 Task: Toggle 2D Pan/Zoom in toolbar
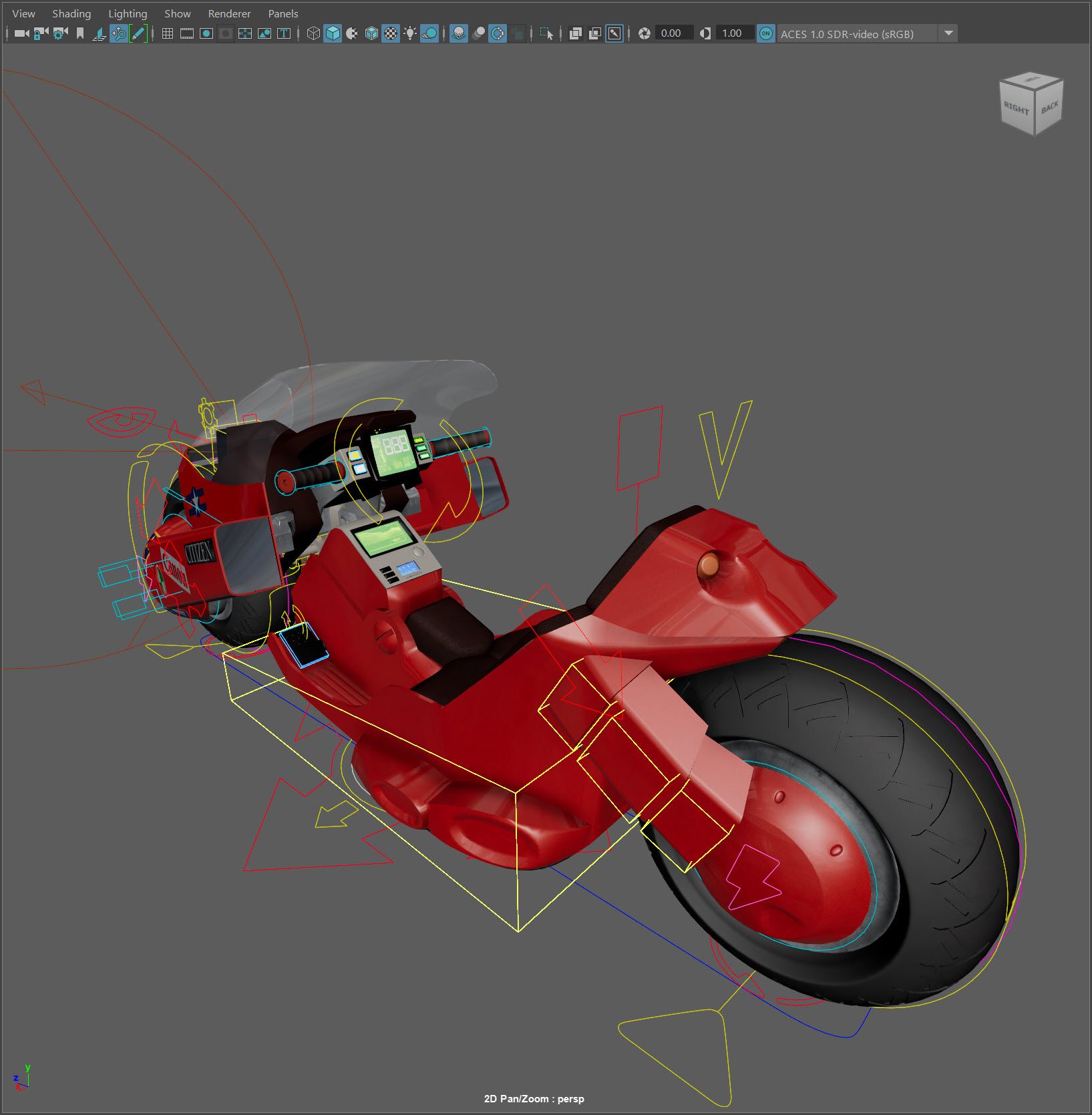click(119, 33)
